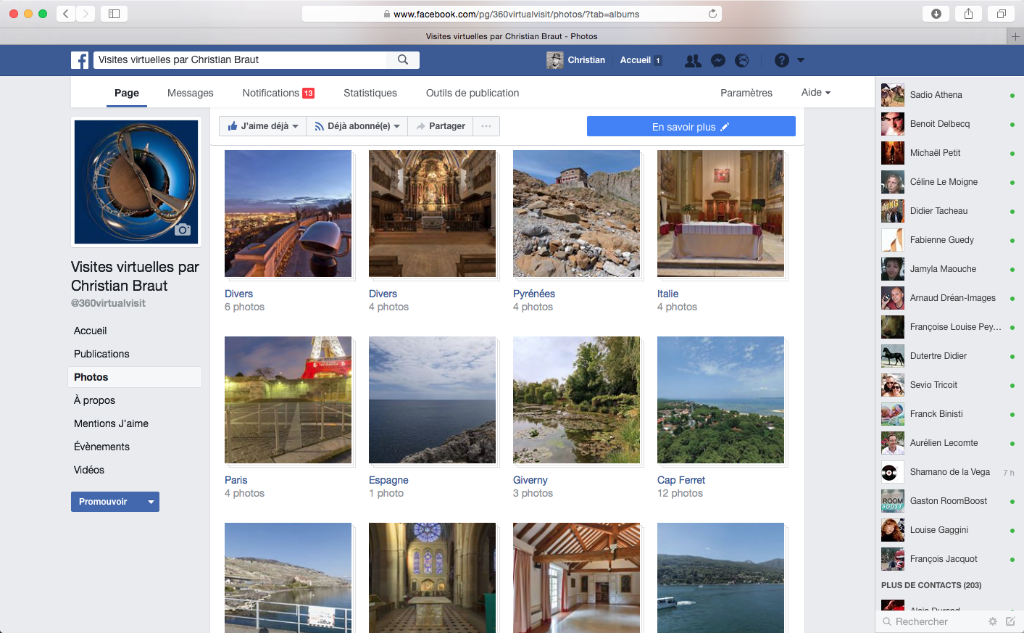
Task: Toggle the Safari sidebar button
Action: click(112, 14)
